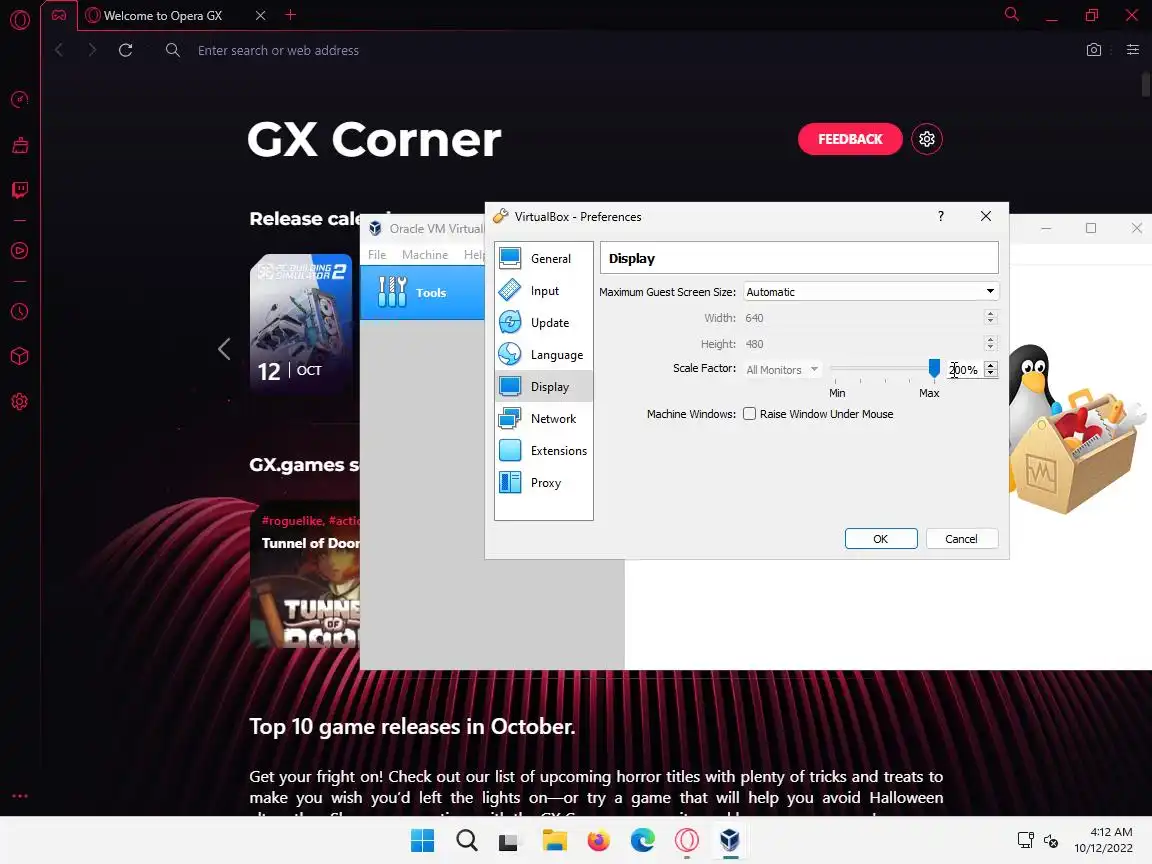
Task: Open GX Control speedometer sidebar icon
Action: pos(20,99)
